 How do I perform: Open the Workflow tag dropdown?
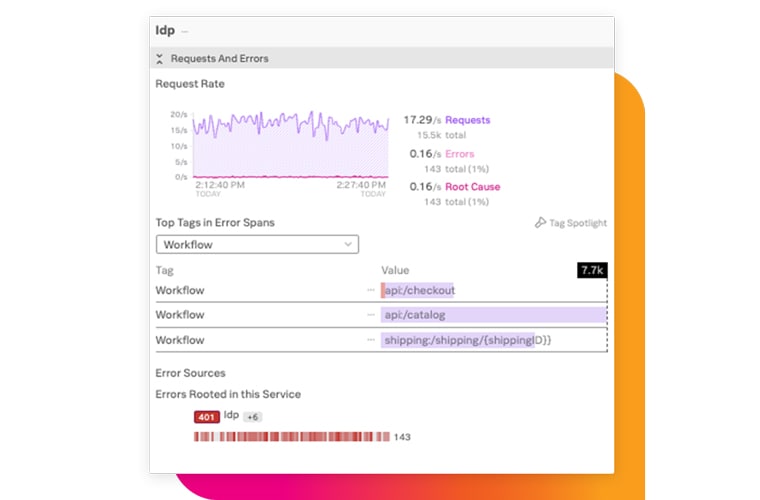coord(257,244)
